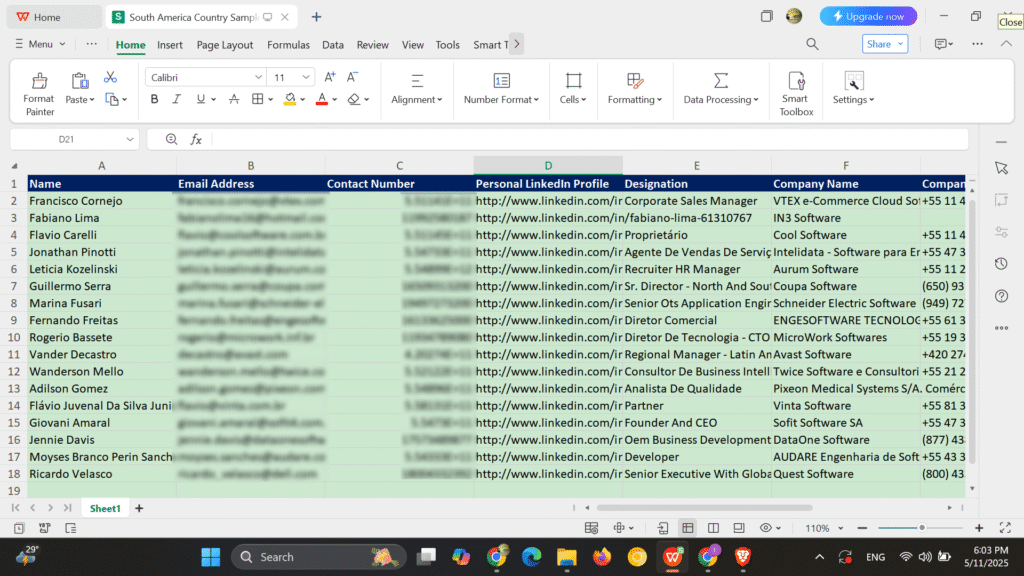Toggle eye protection view icon in status bar

click(x=766, y=528)
